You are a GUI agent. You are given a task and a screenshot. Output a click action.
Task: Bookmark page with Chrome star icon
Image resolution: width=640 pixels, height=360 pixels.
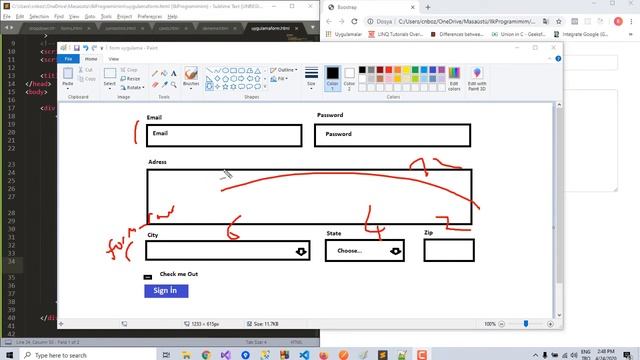pos(558,21)
